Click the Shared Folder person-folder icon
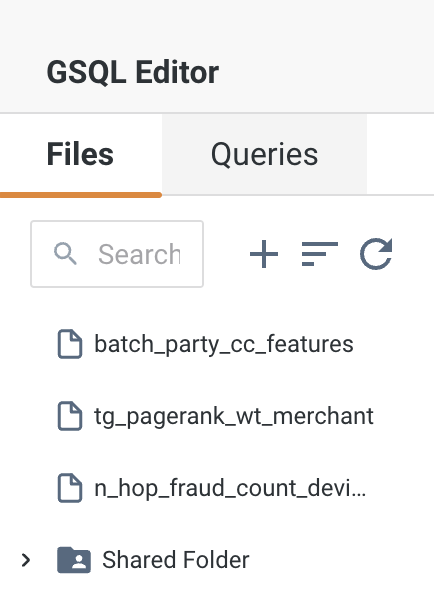Screen dimensions: 434x600 (x=74, y=560)
